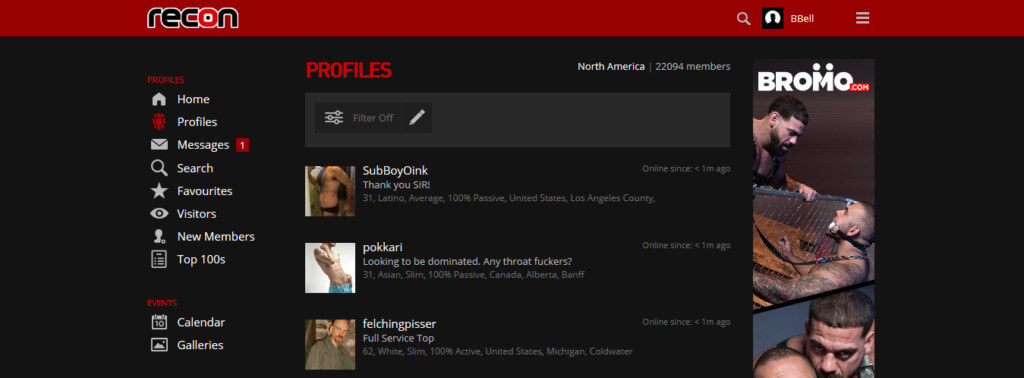Click the Messages envelope icon
This screenshot has height=378, width=1024.
(x=159, y=145)
